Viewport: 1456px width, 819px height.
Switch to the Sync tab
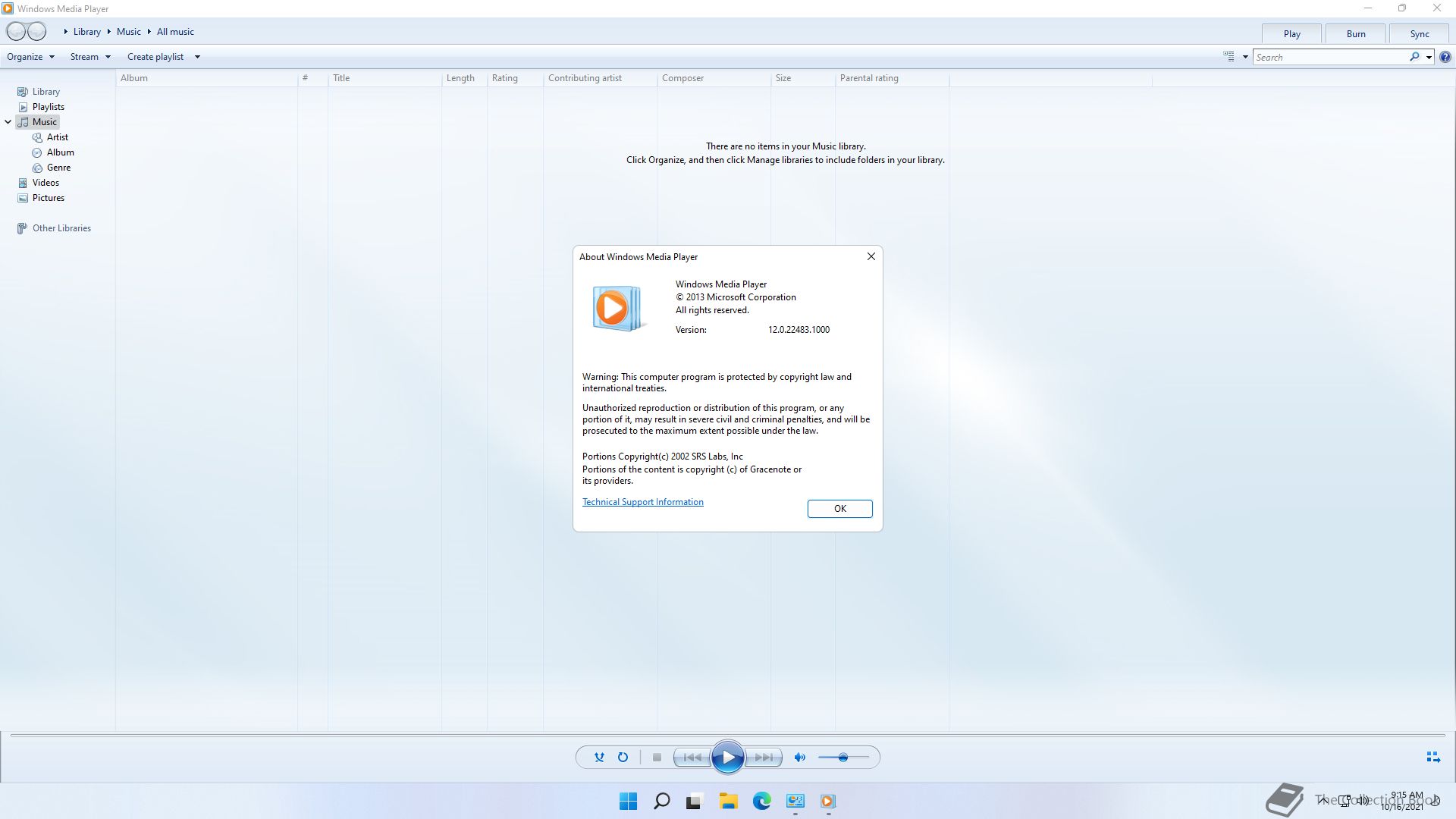(x=1420, y=34)
